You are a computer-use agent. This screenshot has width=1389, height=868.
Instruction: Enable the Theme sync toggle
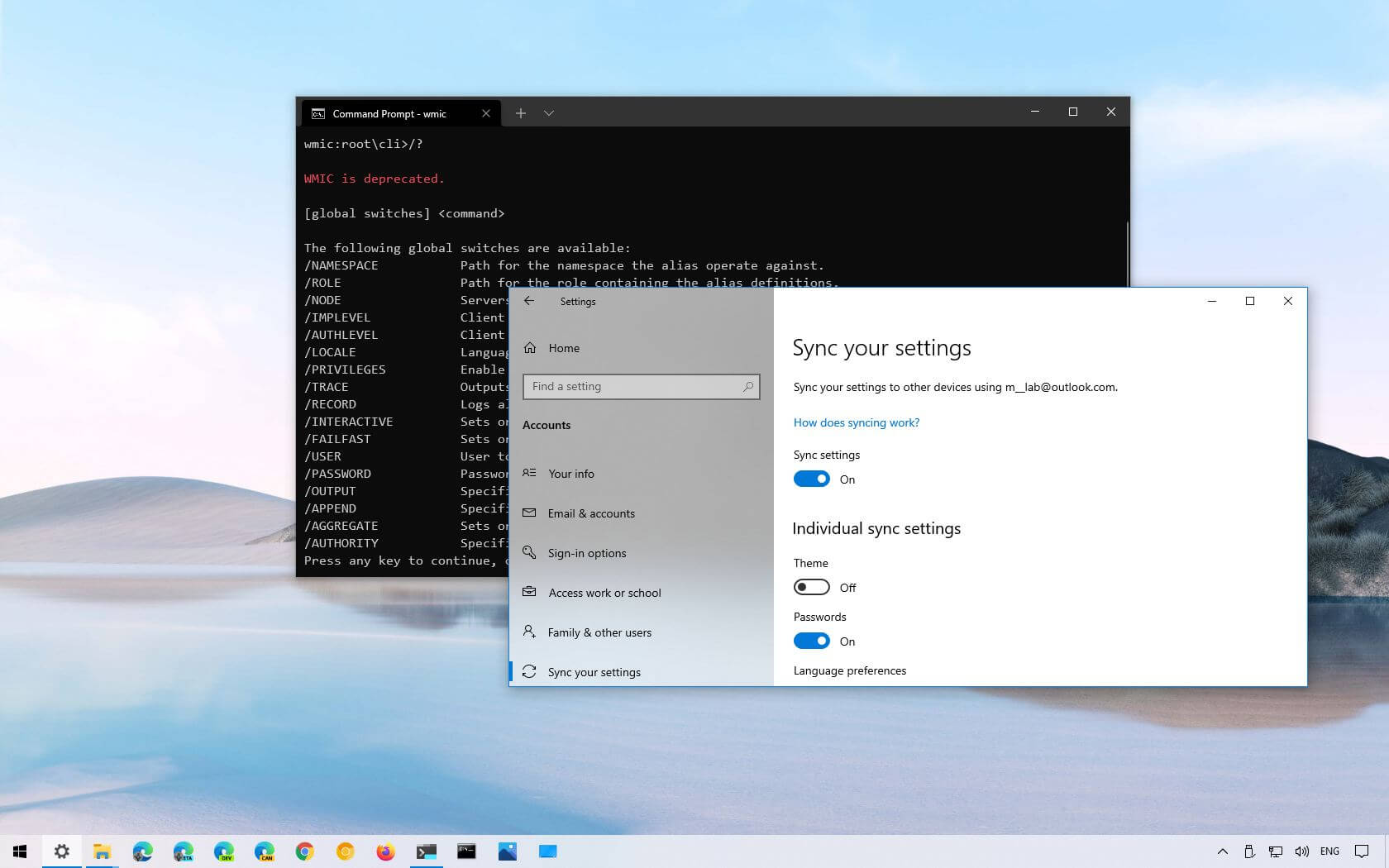tap(811, 587)
